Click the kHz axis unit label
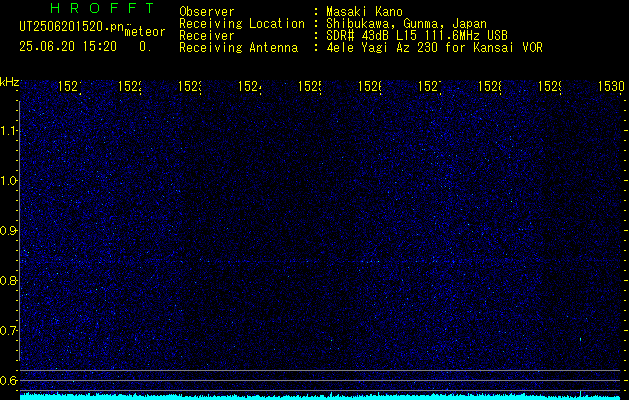629x400 pixels. pos(9,82)
